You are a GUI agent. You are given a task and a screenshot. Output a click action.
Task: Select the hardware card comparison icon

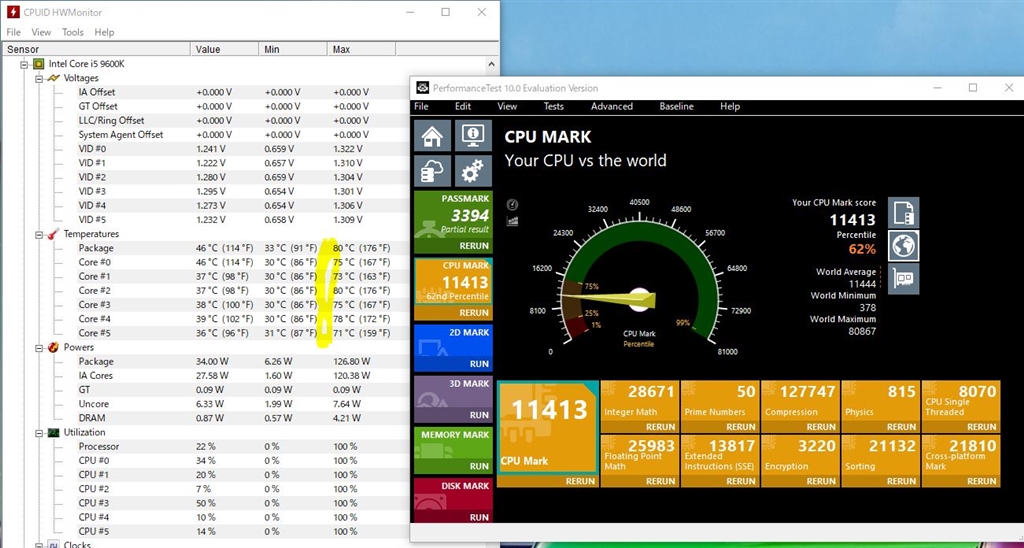point(904,279)
